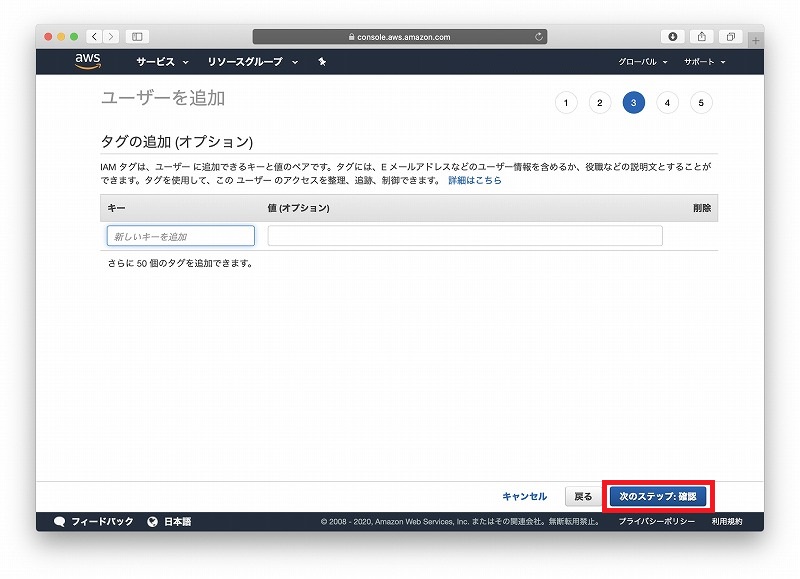Screen dimensions: 800x579
Task: Go to wizard step 5
Action: pos(701,103)
